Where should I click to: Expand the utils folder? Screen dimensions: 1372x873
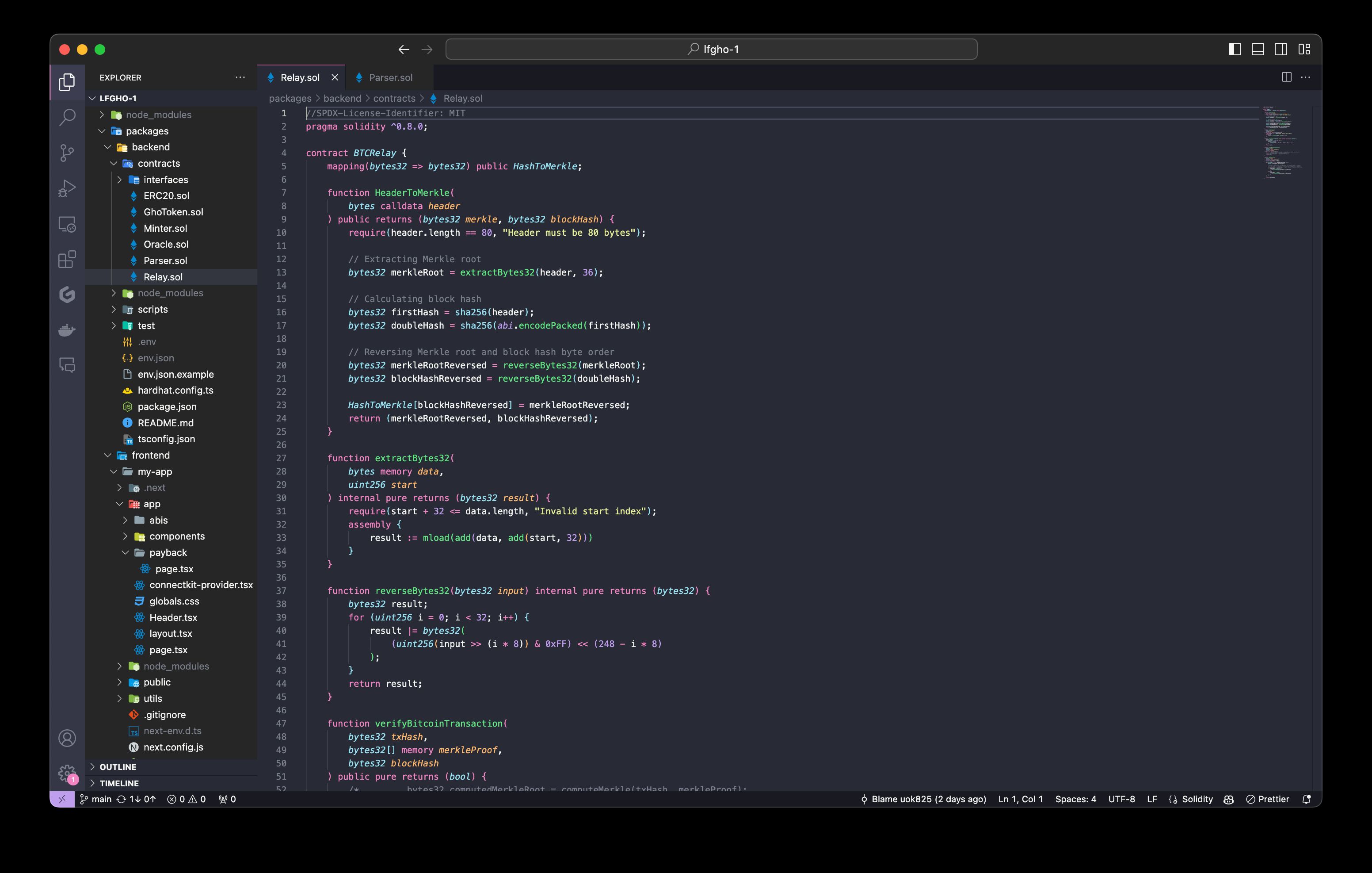(x=171, y=698)
